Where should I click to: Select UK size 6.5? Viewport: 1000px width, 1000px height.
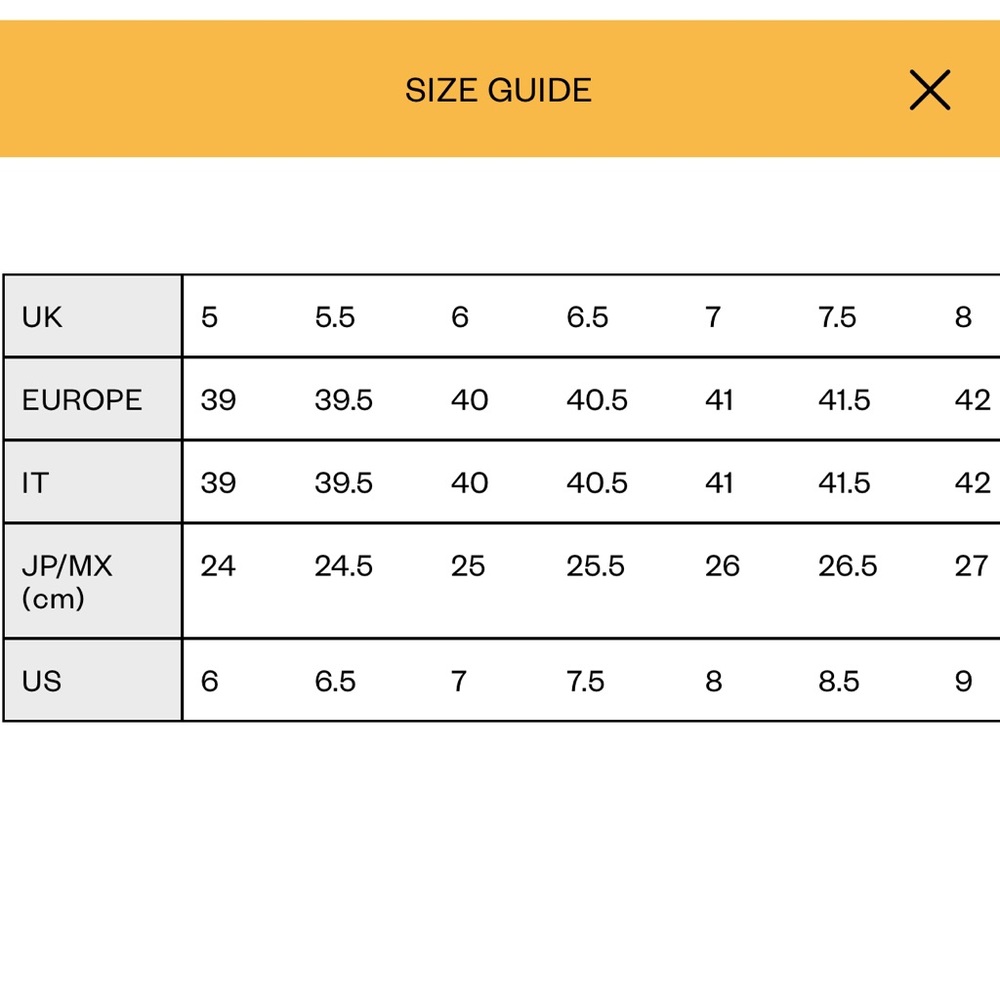[x=587, y=317]
